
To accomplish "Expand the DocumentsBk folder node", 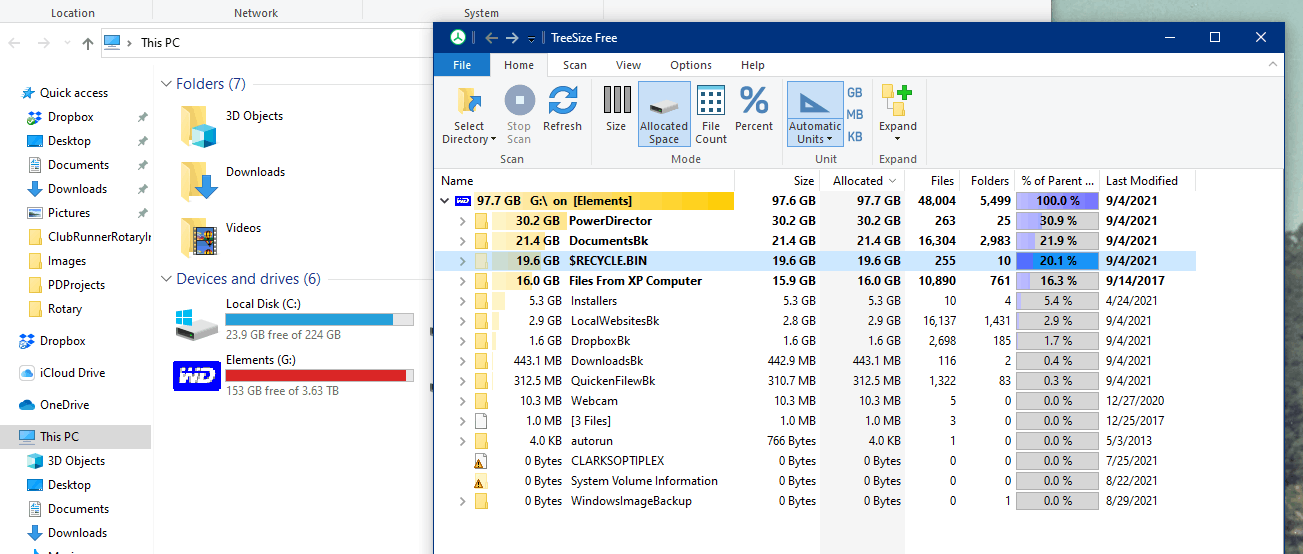I will tap(462, 241).
